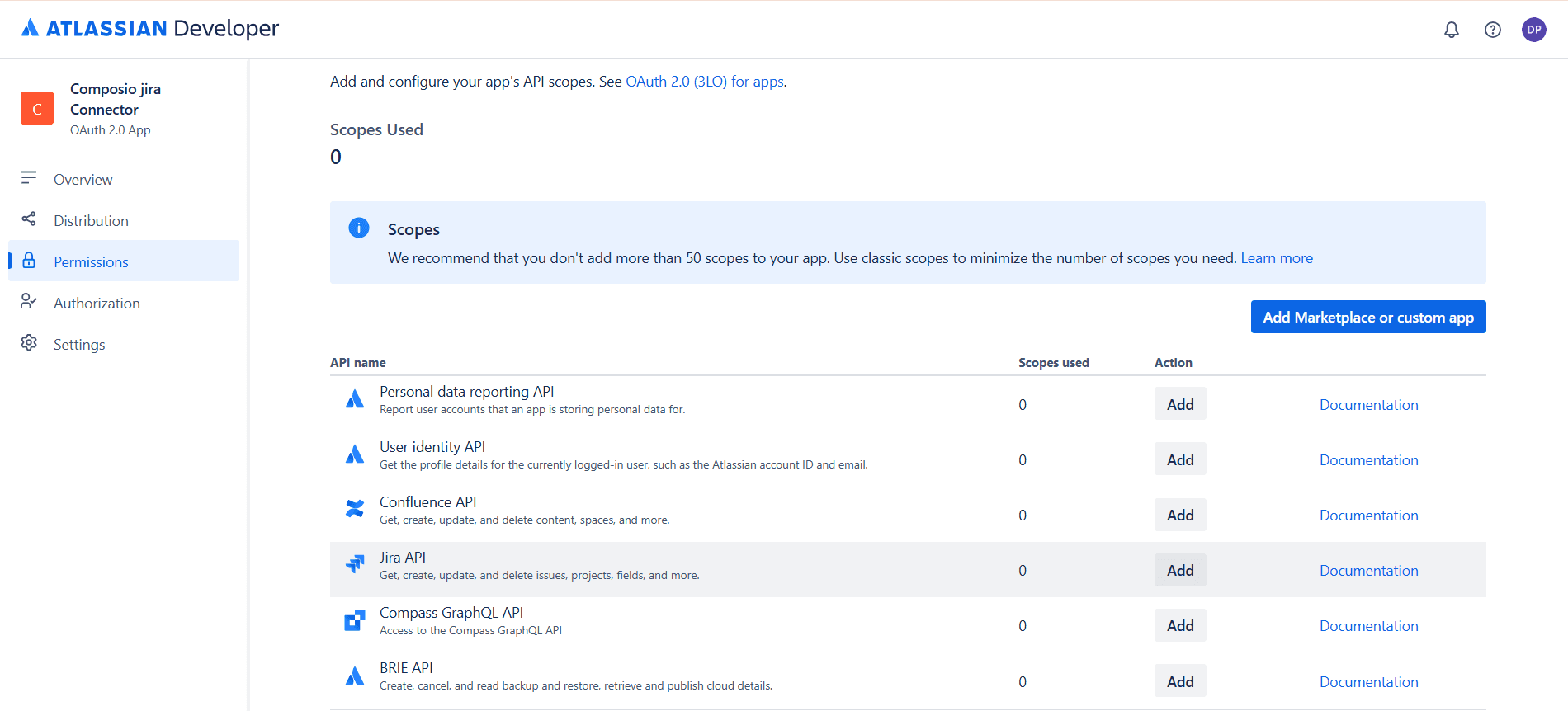Click the Scopes Used heading
Image resolution: width=1568 pixels, height=711 pixels.
[376, 129]
